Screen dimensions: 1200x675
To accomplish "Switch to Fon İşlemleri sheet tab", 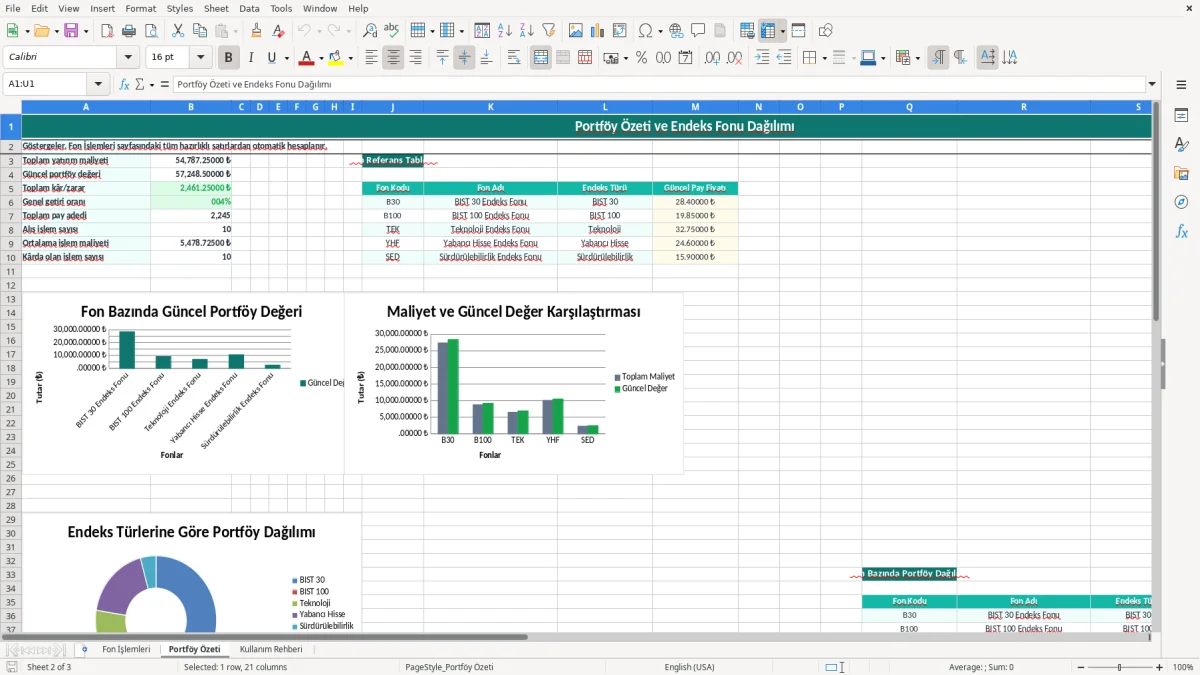I will point(126,649).
